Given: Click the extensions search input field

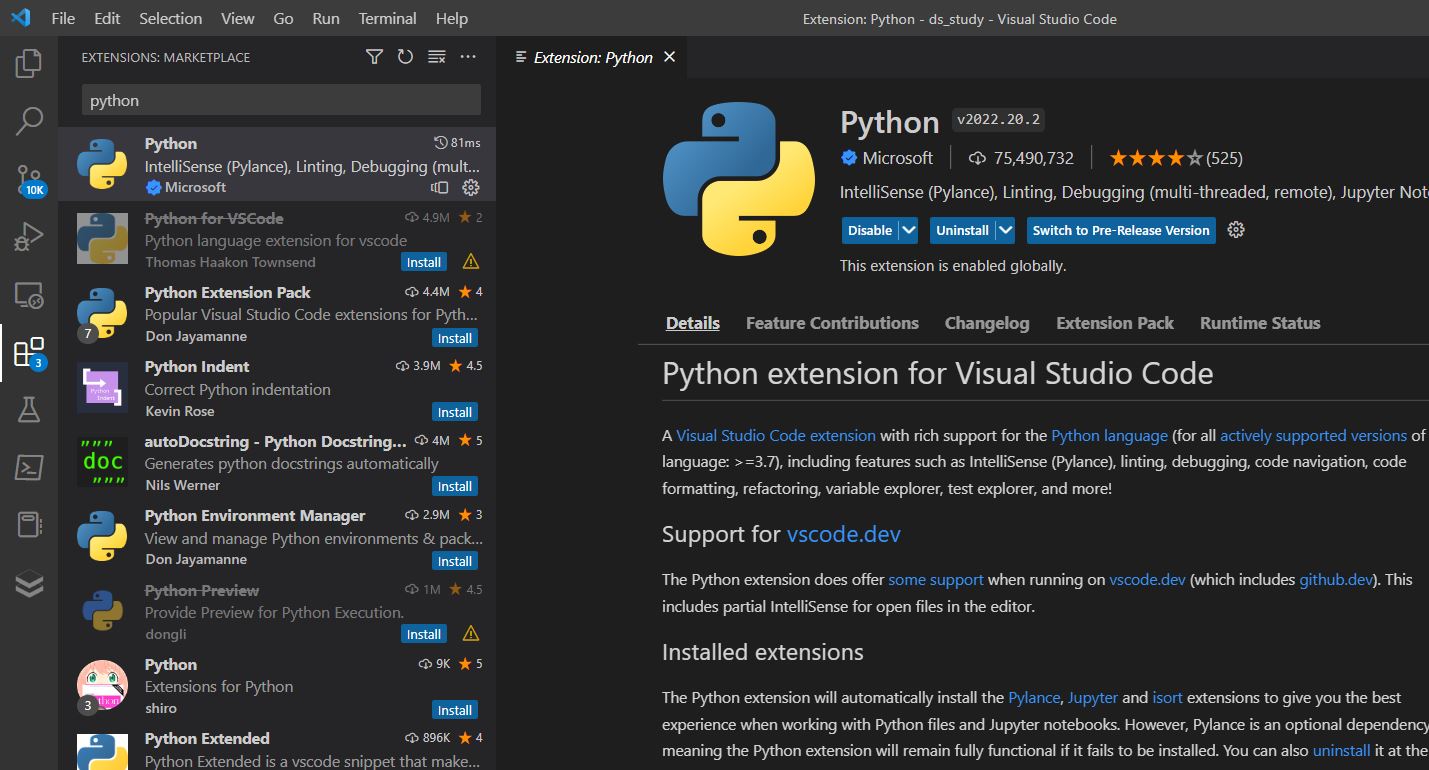Looking at the screenshot, I should click(x=281, y=100).
